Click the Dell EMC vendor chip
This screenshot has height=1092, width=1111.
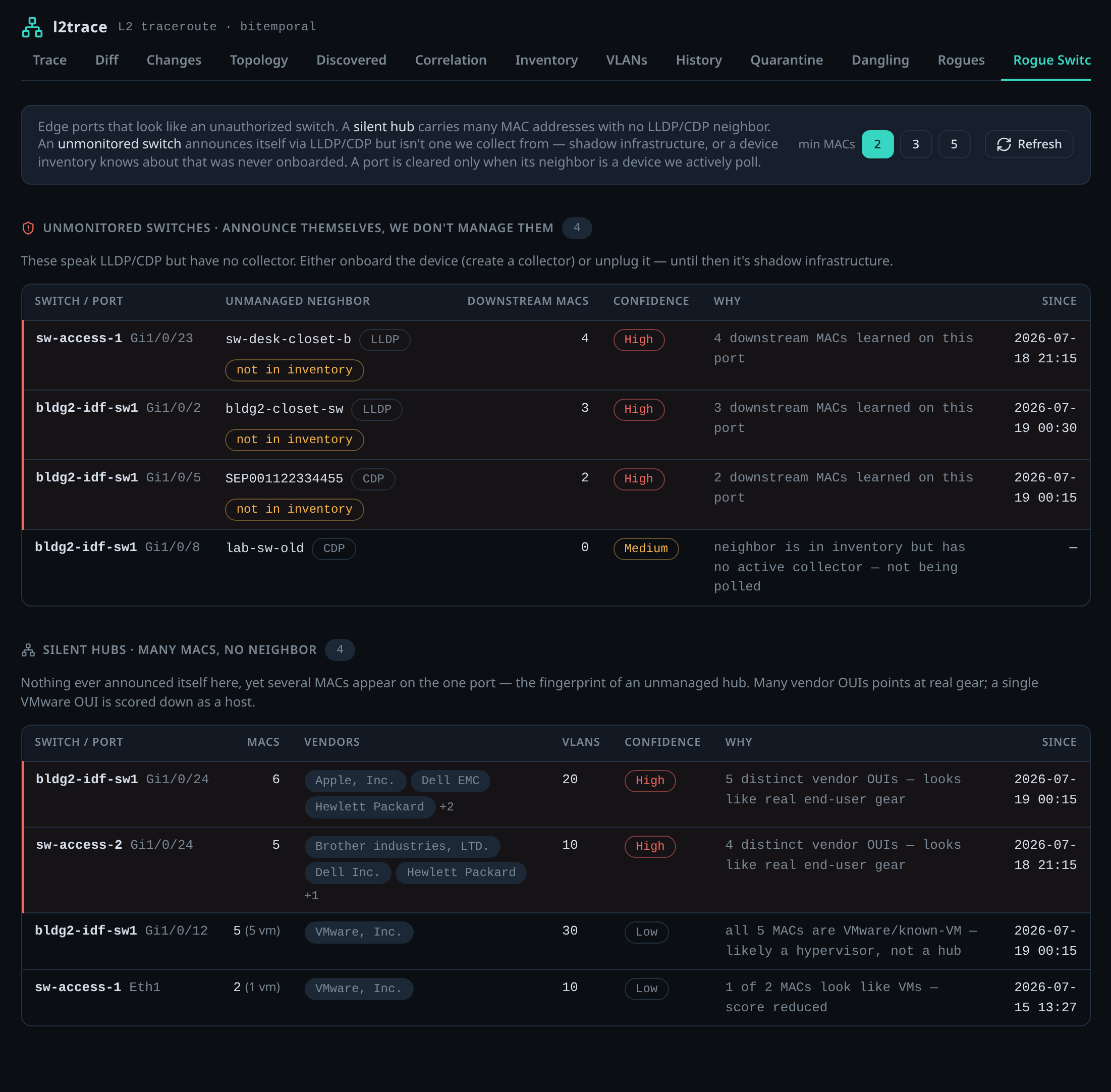(451, 781)
